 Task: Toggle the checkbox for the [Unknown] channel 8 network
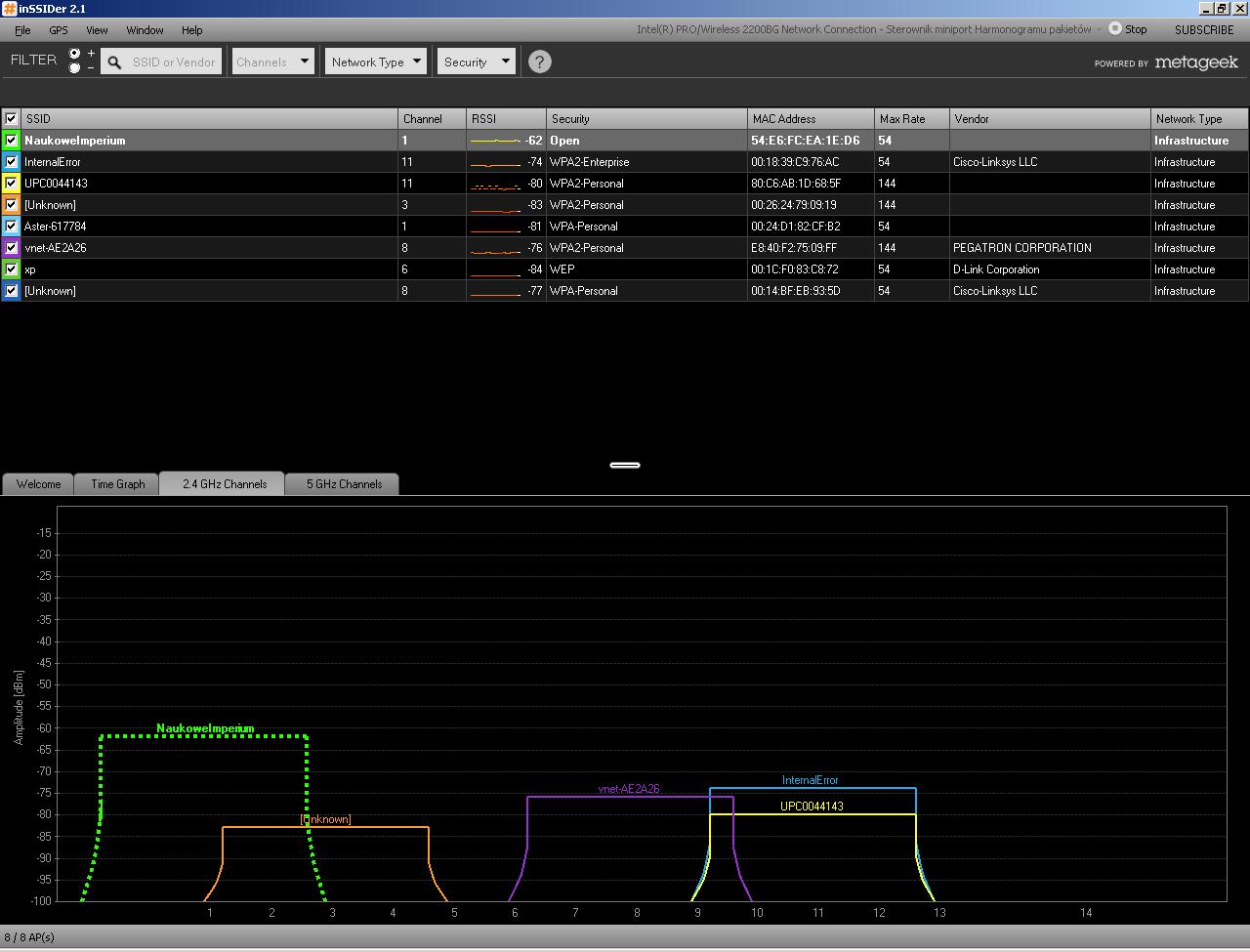tap(12, 291)
